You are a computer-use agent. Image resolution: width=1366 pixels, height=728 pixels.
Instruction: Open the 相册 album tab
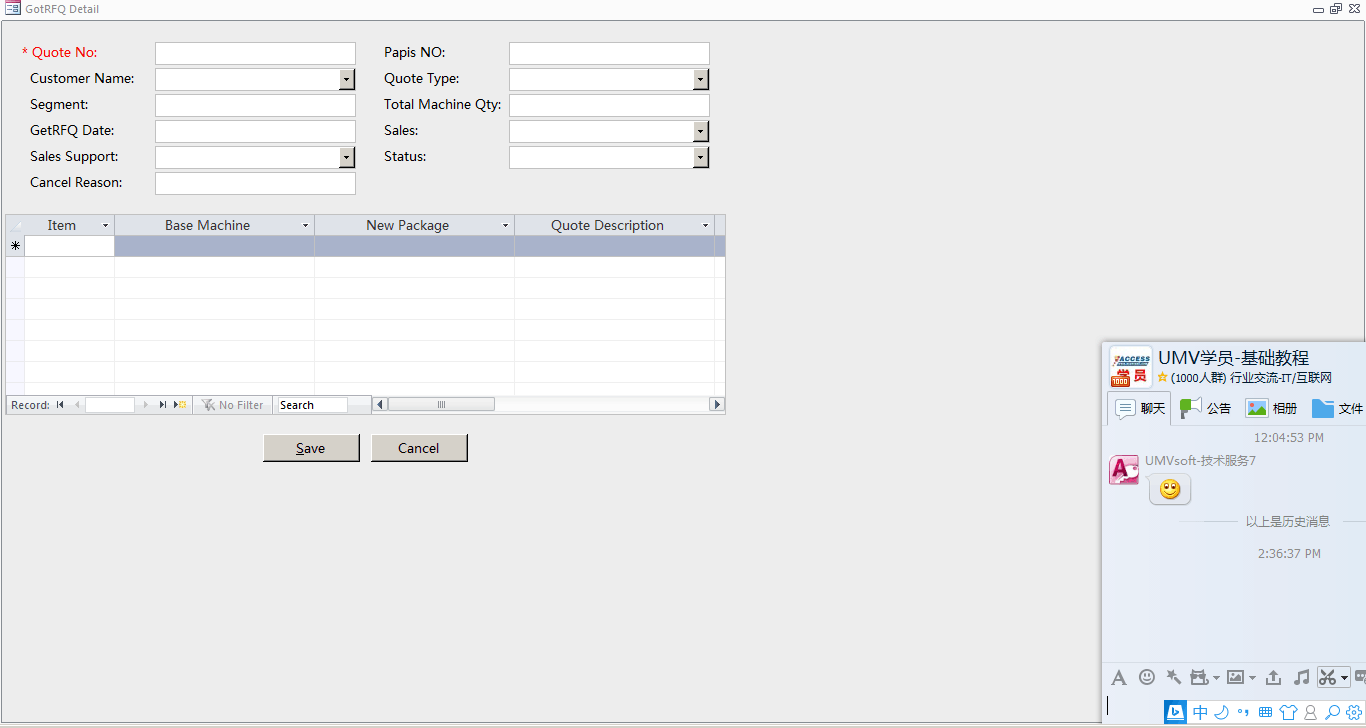click(1271, 408)
